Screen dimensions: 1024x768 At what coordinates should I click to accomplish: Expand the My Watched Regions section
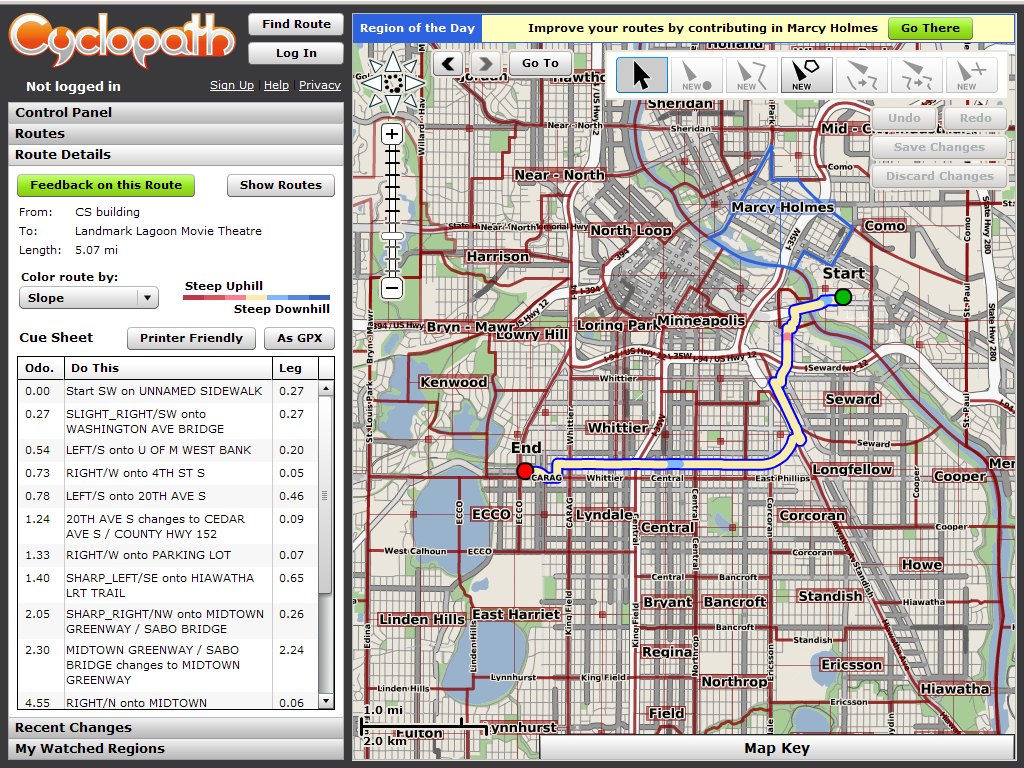pos(176,748)
